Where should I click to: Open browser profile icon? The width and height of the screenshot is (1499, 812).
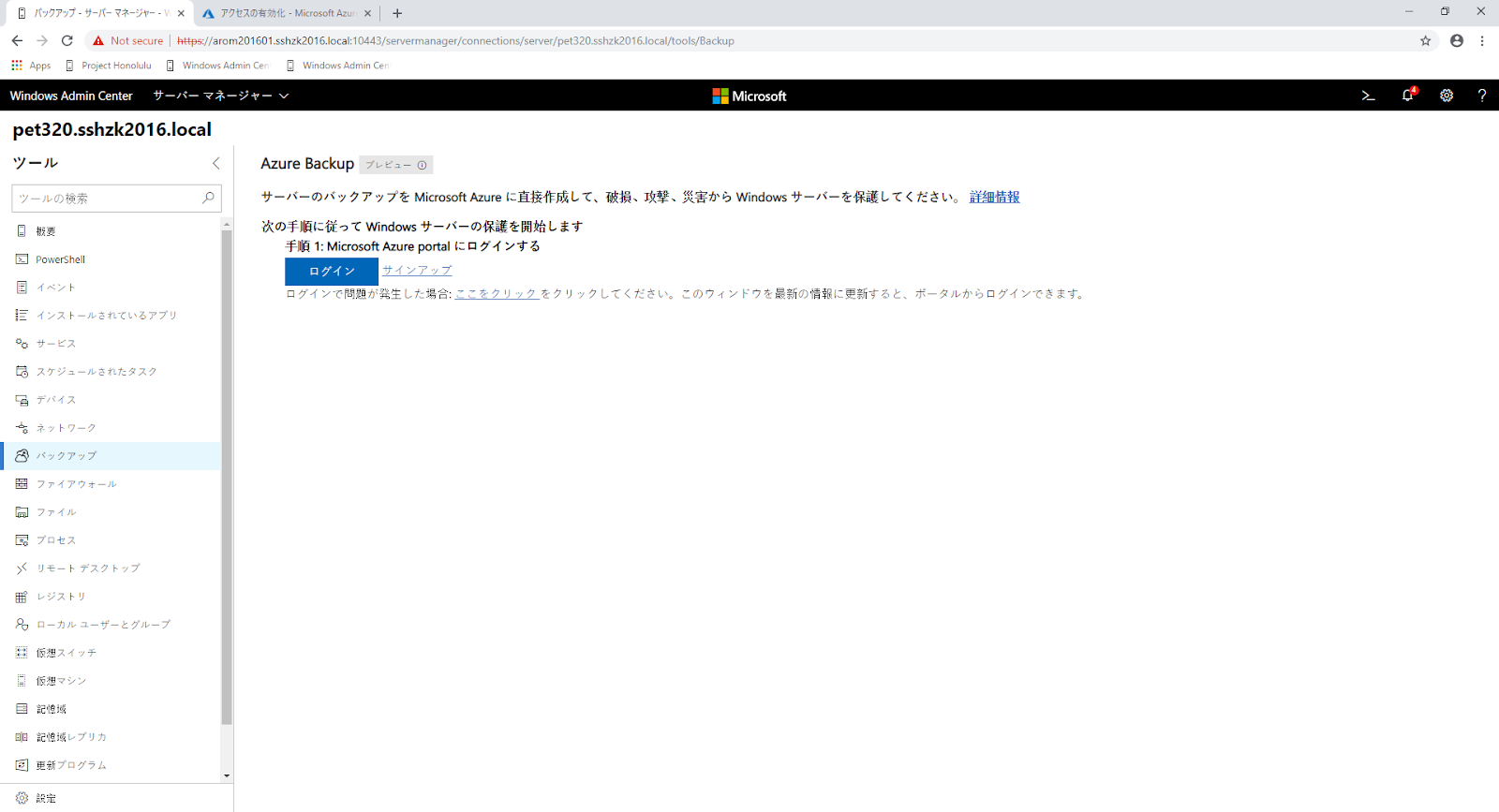click(1456, 40)
